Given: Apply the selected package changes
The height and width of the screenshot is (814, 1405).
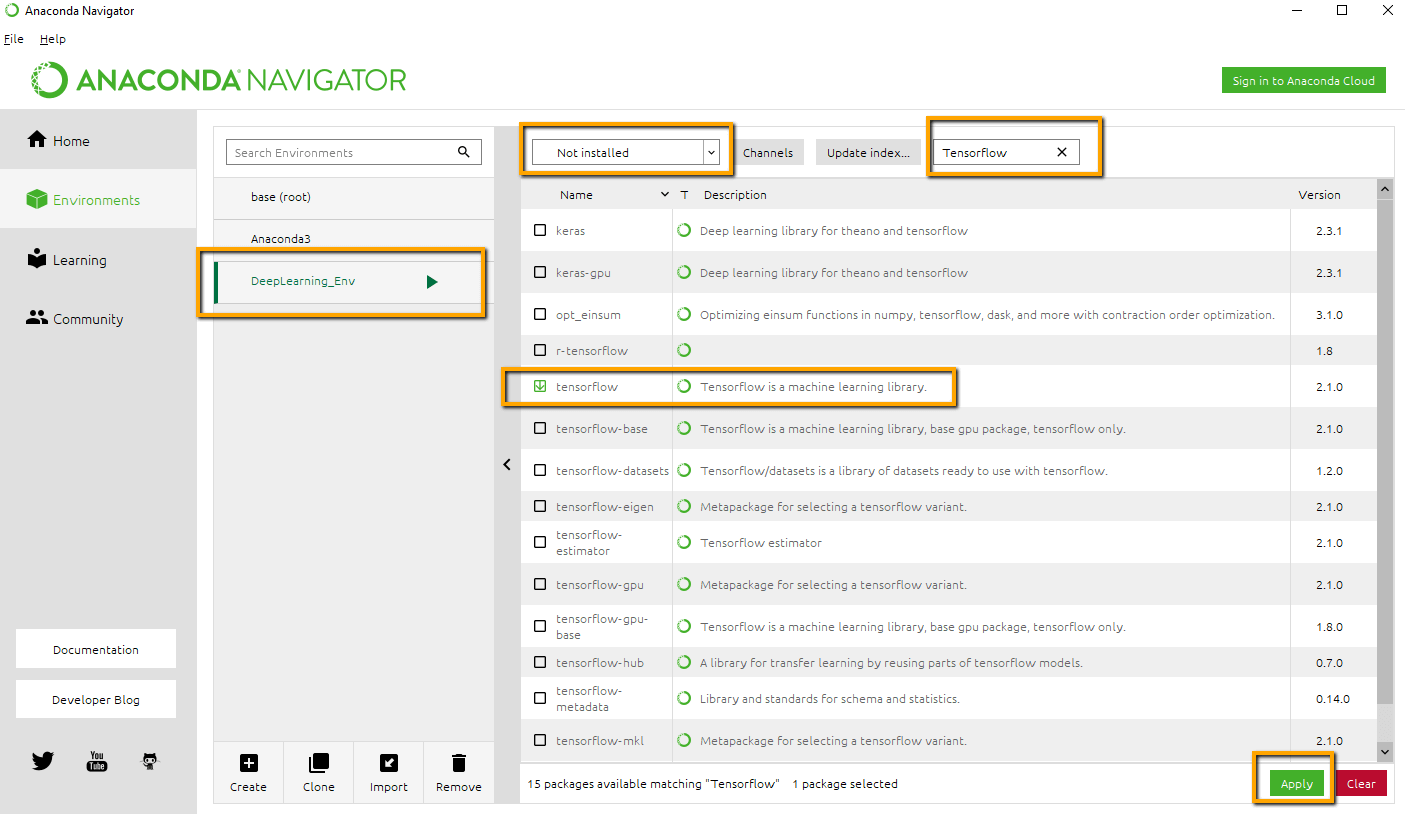Looking at the screenshot, I should pyautogui.click(x=1297, y=784).
